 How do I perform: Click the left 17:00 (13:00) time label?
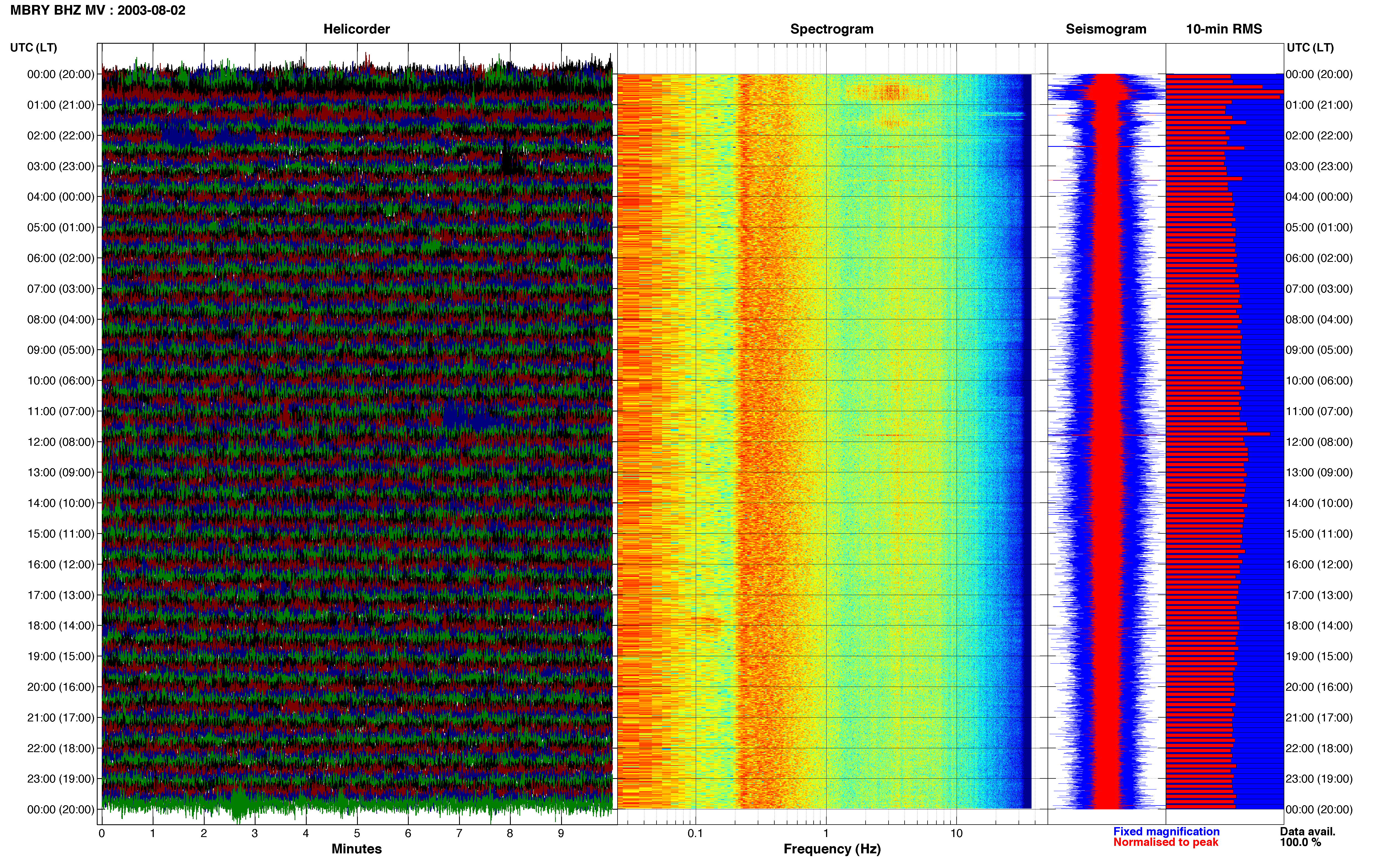tap(61, 595)
